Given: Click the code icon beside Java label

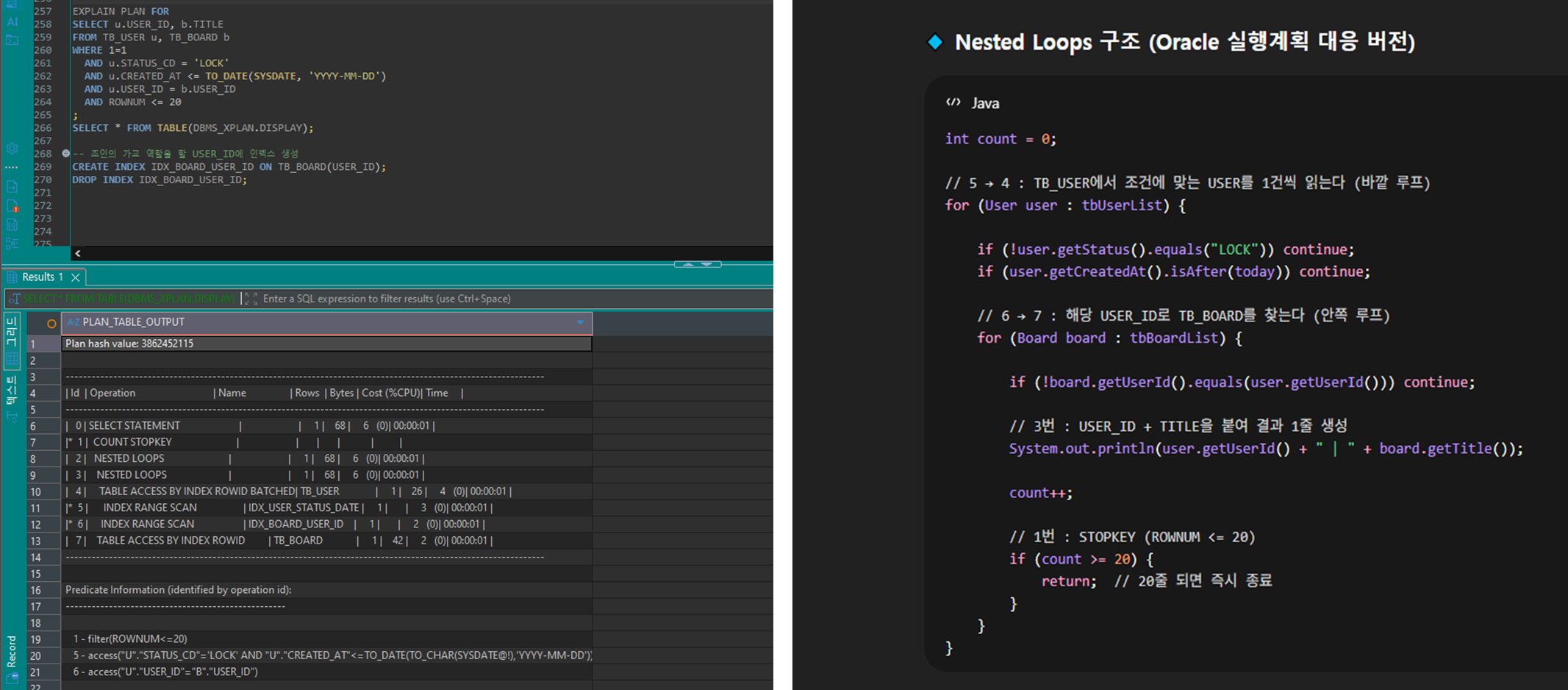Looking at the screenshot, I should click(x=953, y=102).
